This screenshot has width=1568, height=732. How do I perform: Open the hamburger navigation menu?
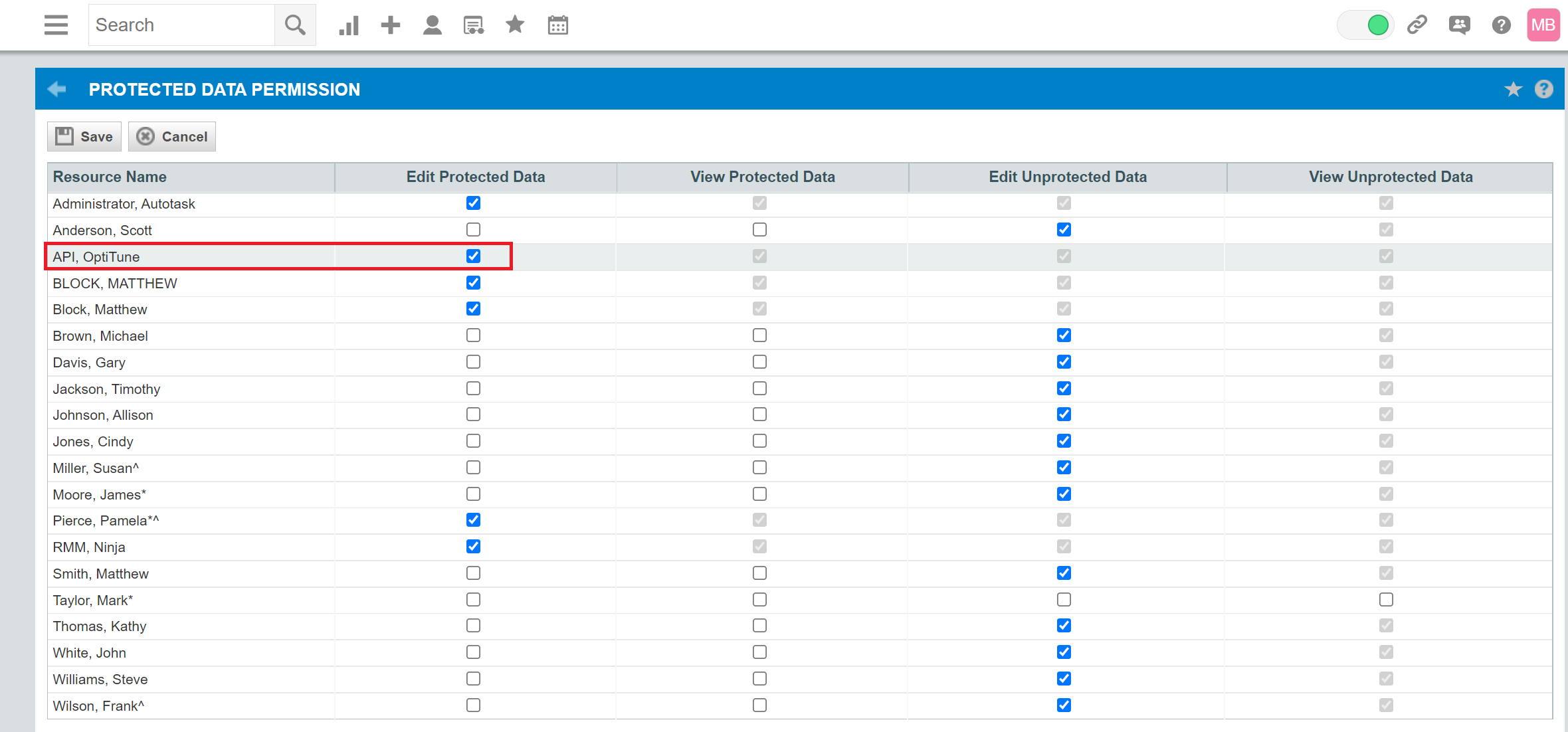[x=56, y=25]
